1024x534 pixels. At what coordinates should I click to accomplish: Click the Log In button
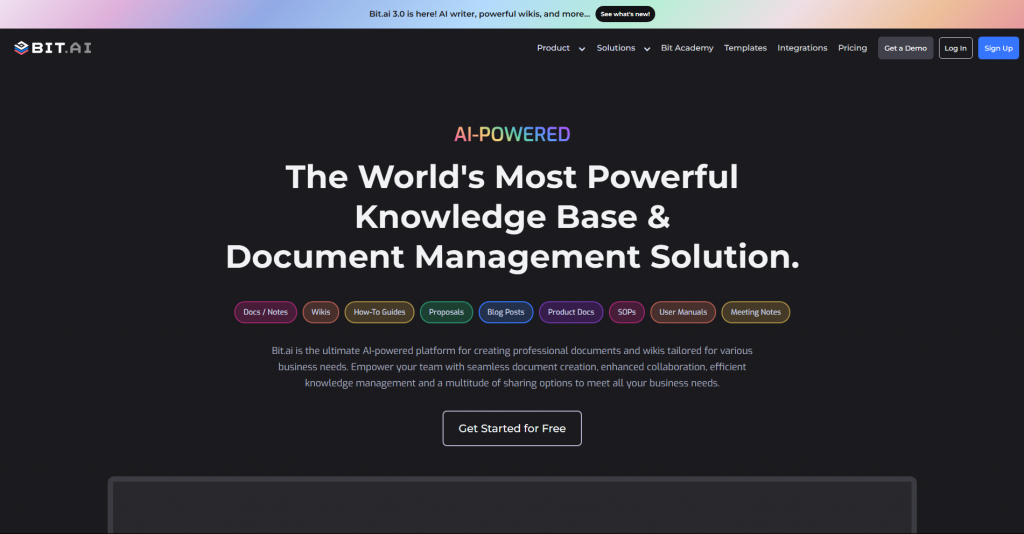pyautogui.click(x=955, y=48)
